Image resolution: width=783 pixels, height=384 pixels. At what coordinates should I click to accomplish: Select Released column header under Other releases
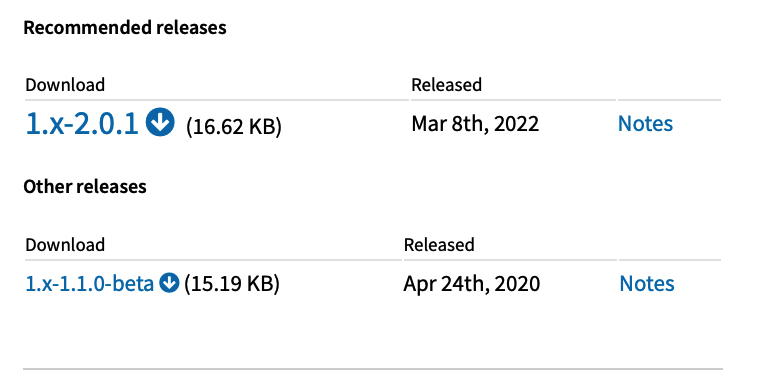(439, 245)
